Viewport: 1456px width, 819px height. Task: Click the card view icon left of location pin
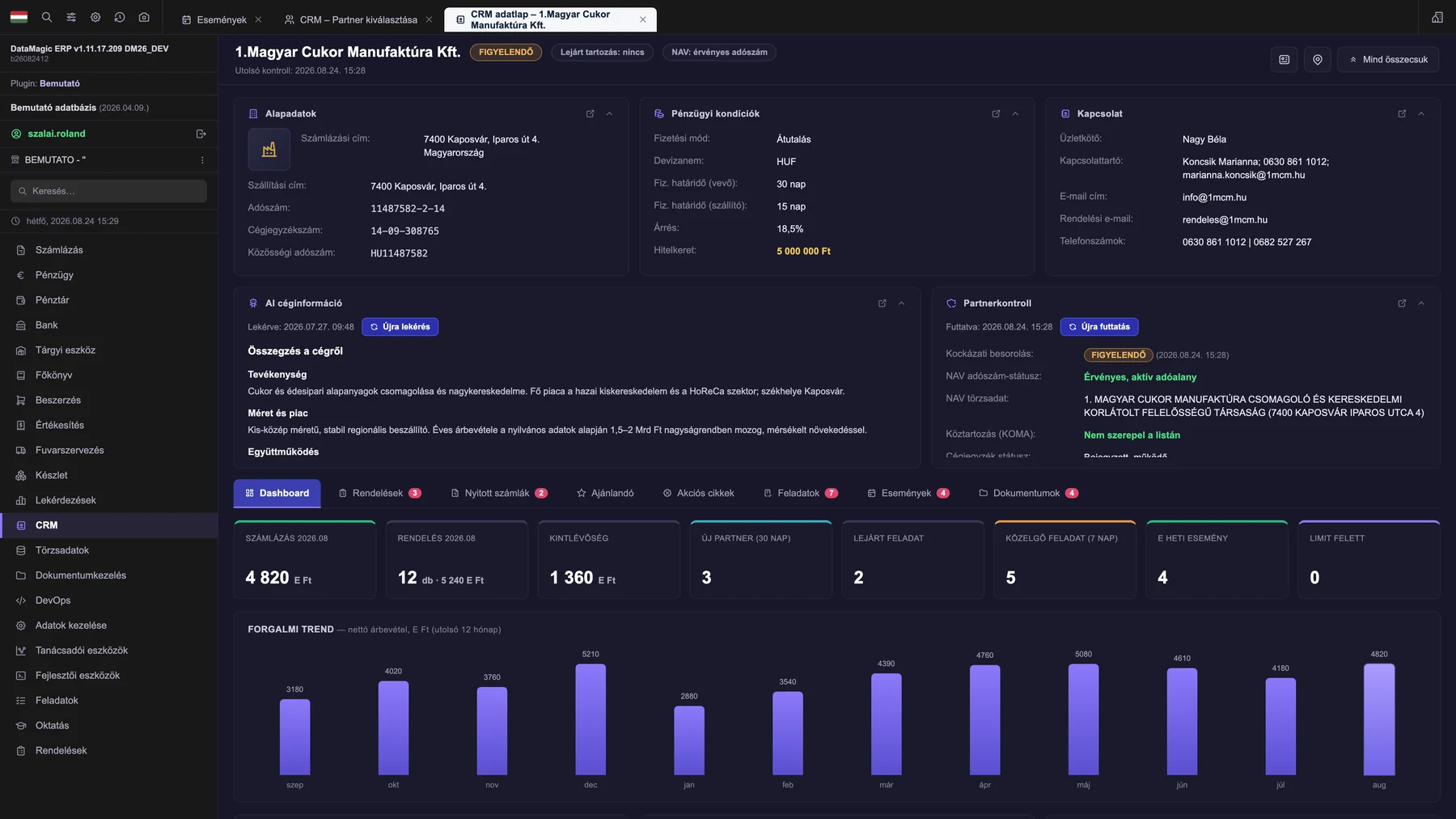coord(1285,59)
